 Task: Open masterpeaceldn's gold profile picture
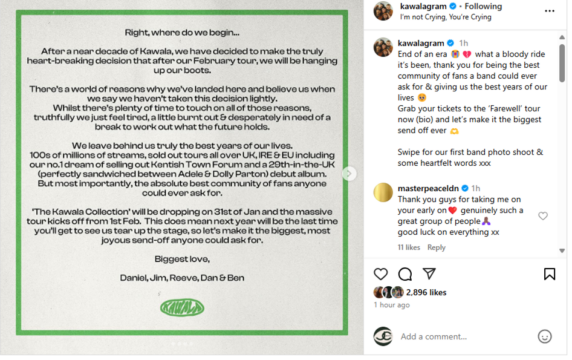point(383,192)
